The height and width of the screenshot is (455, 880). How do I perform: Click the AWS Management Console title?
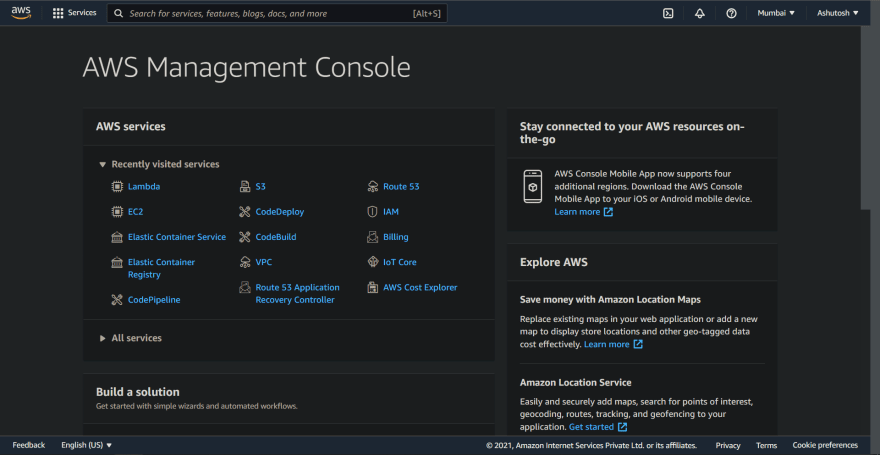(246, 68)
